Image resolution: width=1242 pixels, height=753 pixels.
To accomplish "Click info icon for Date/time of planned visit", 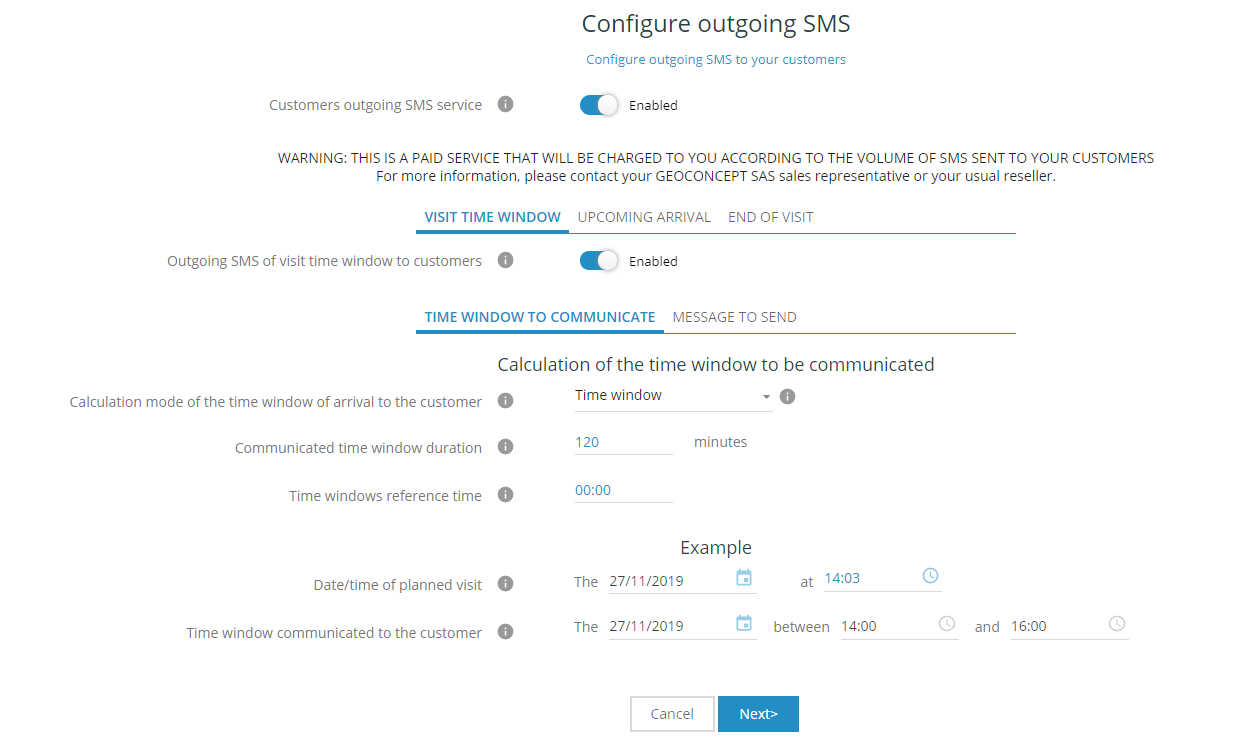I will [x=506, y=584].
